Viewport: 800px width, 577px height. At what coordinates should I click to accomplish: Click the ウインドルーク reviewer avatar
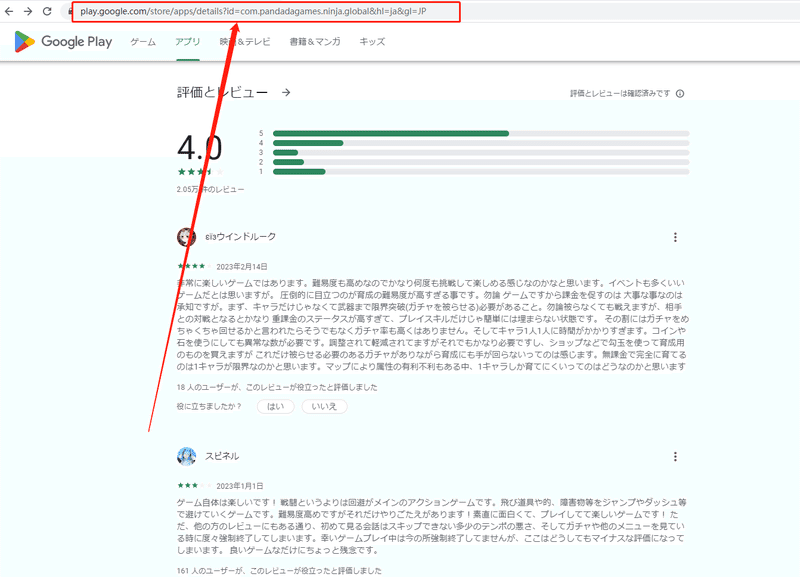coord(186,237)
